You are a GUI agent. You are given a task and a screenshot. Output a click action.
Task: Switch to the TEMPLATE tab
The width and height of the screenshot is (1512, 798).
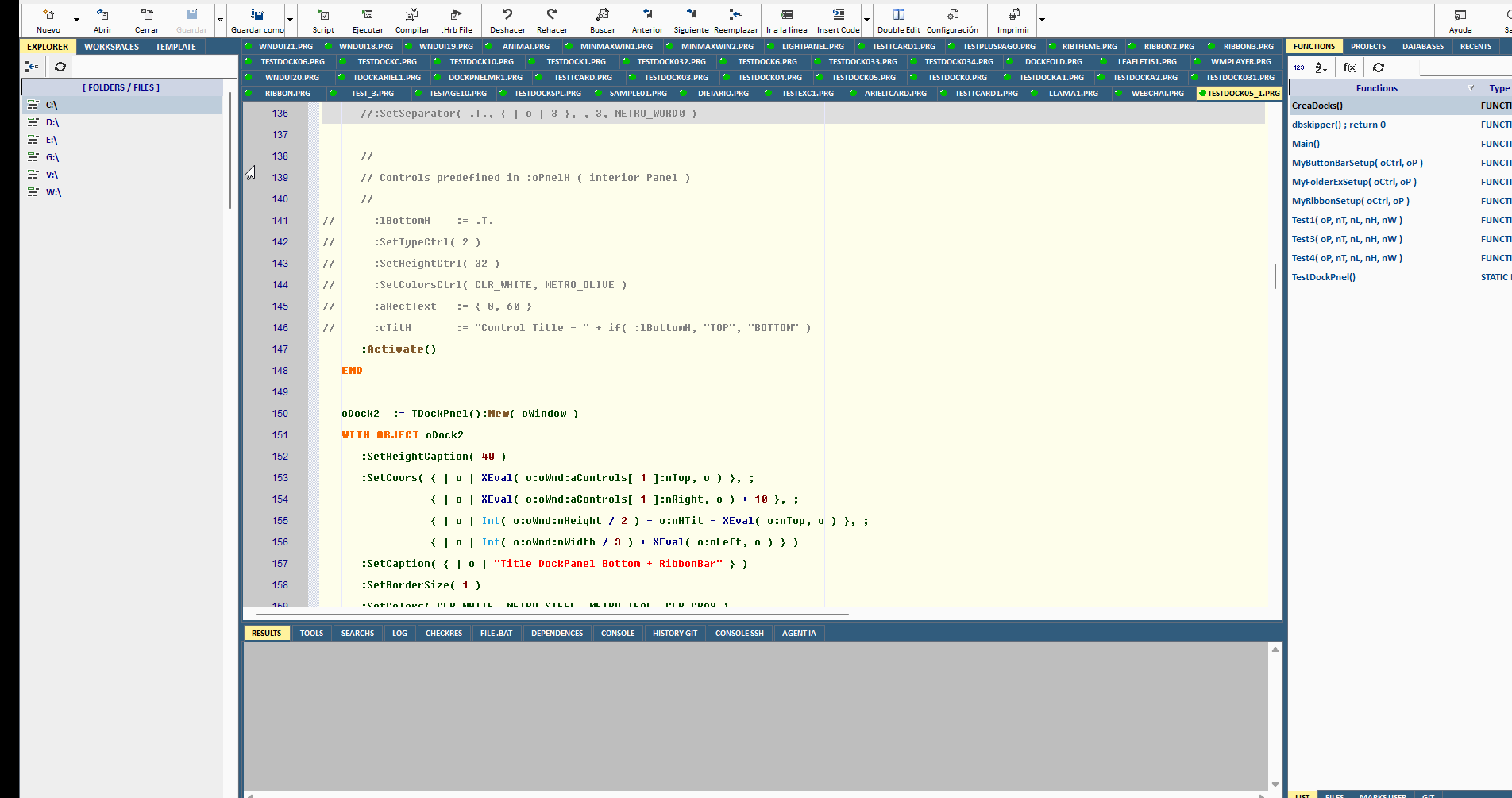pos(175,47)
